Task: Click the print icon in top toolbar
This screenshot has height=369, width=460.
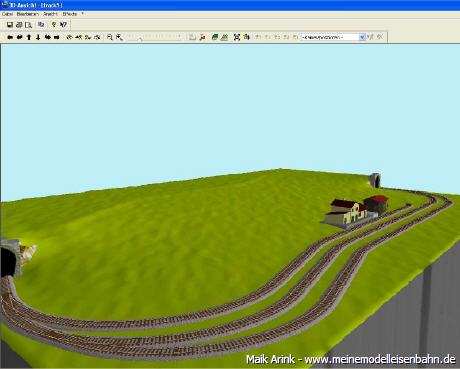Action: click(x=19, y=25)
